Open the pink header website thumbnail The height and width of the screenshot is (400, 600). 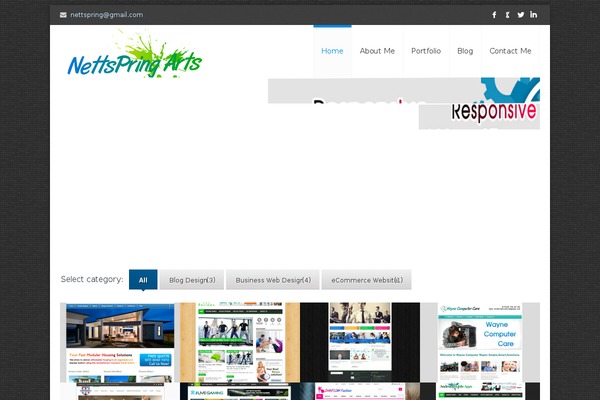tap(360, 391)
